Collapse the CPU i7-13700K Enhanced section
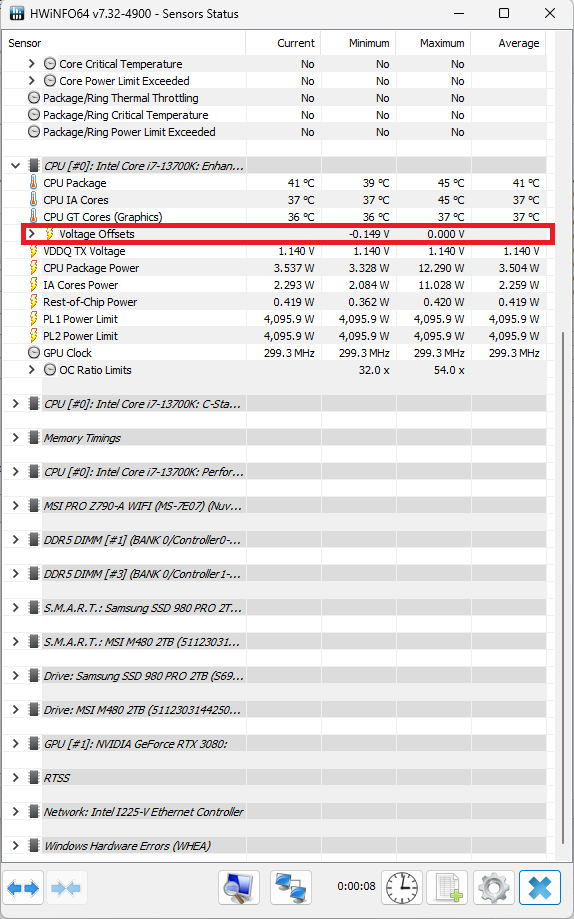 pos(16,166)
